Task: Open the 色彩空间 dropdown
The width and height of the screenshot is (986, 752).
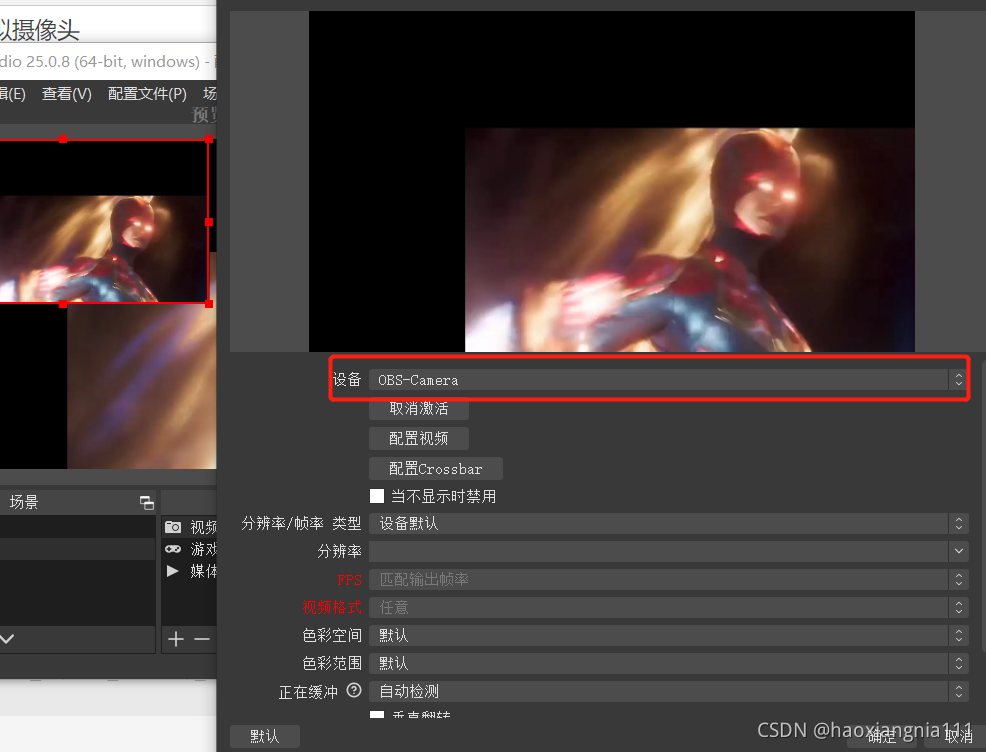Action: tap(668, 635)
